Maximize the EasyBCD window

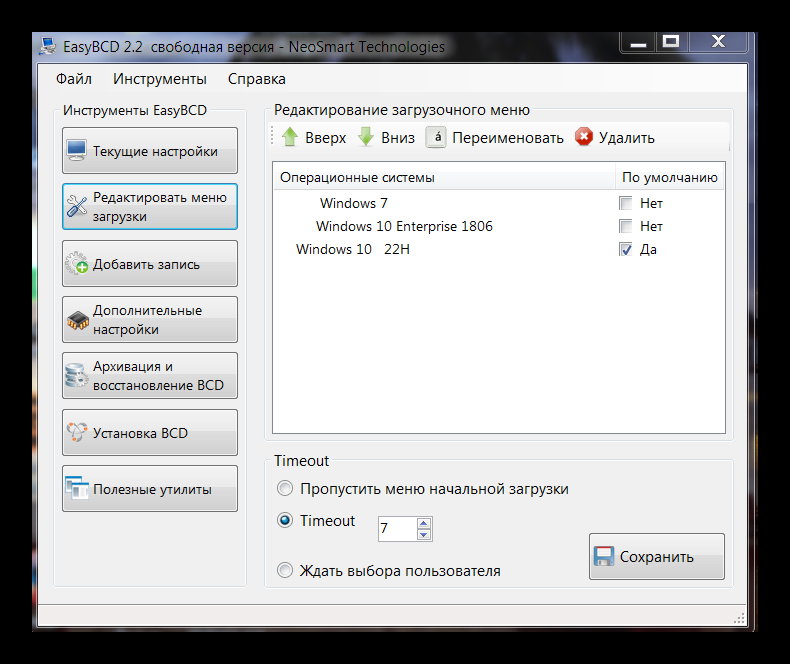pos(671,42)
